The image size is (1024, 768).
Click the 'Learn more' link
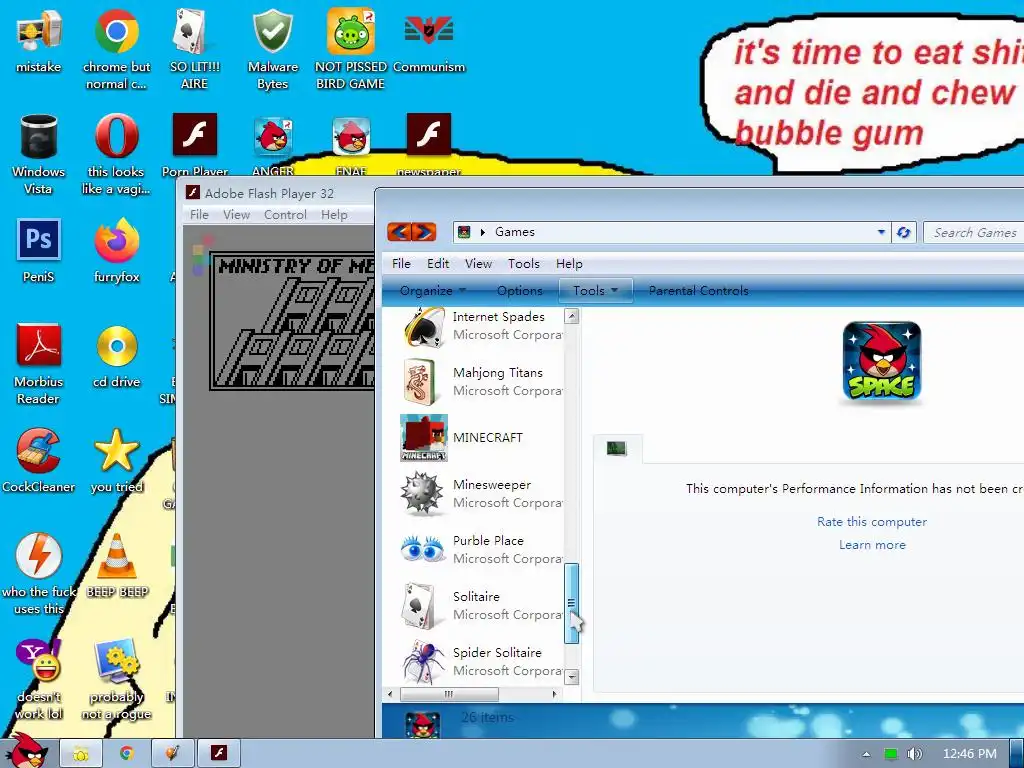[x=872, y=545]
